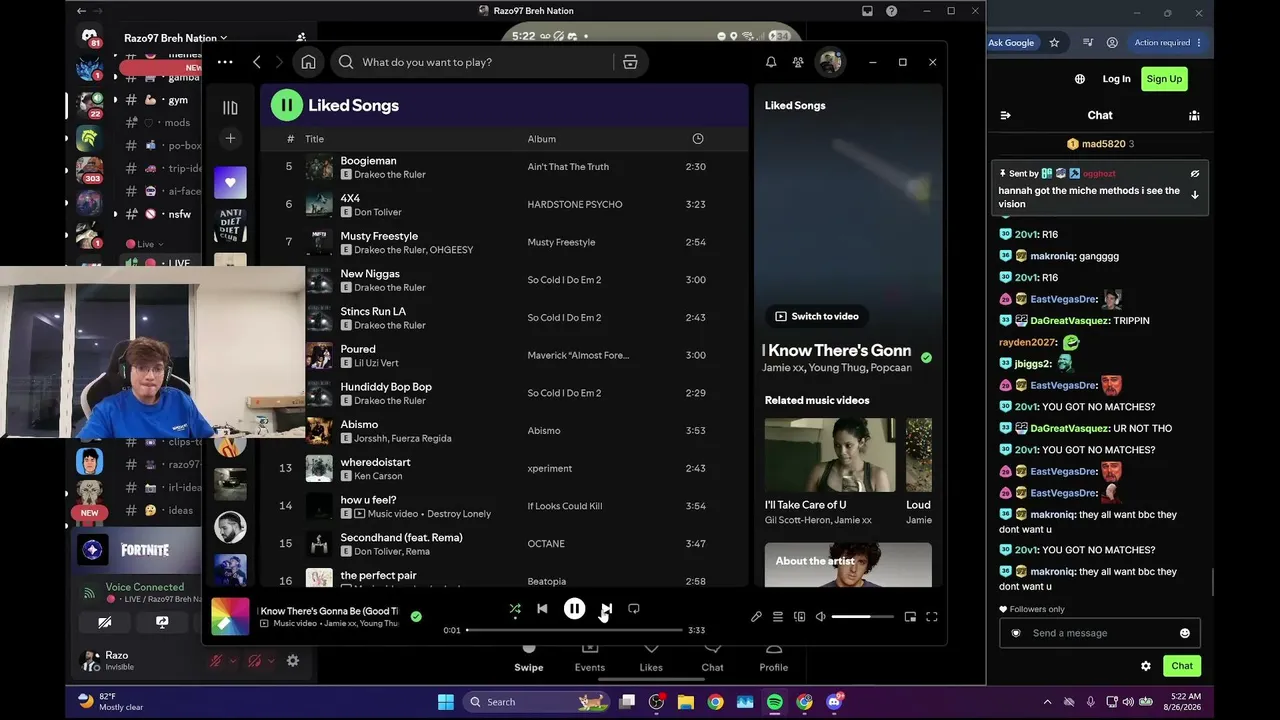Viewport: 1280px width, 720px height.
Task: Open the Spotify three-dots menu
Action: point(225,62)
